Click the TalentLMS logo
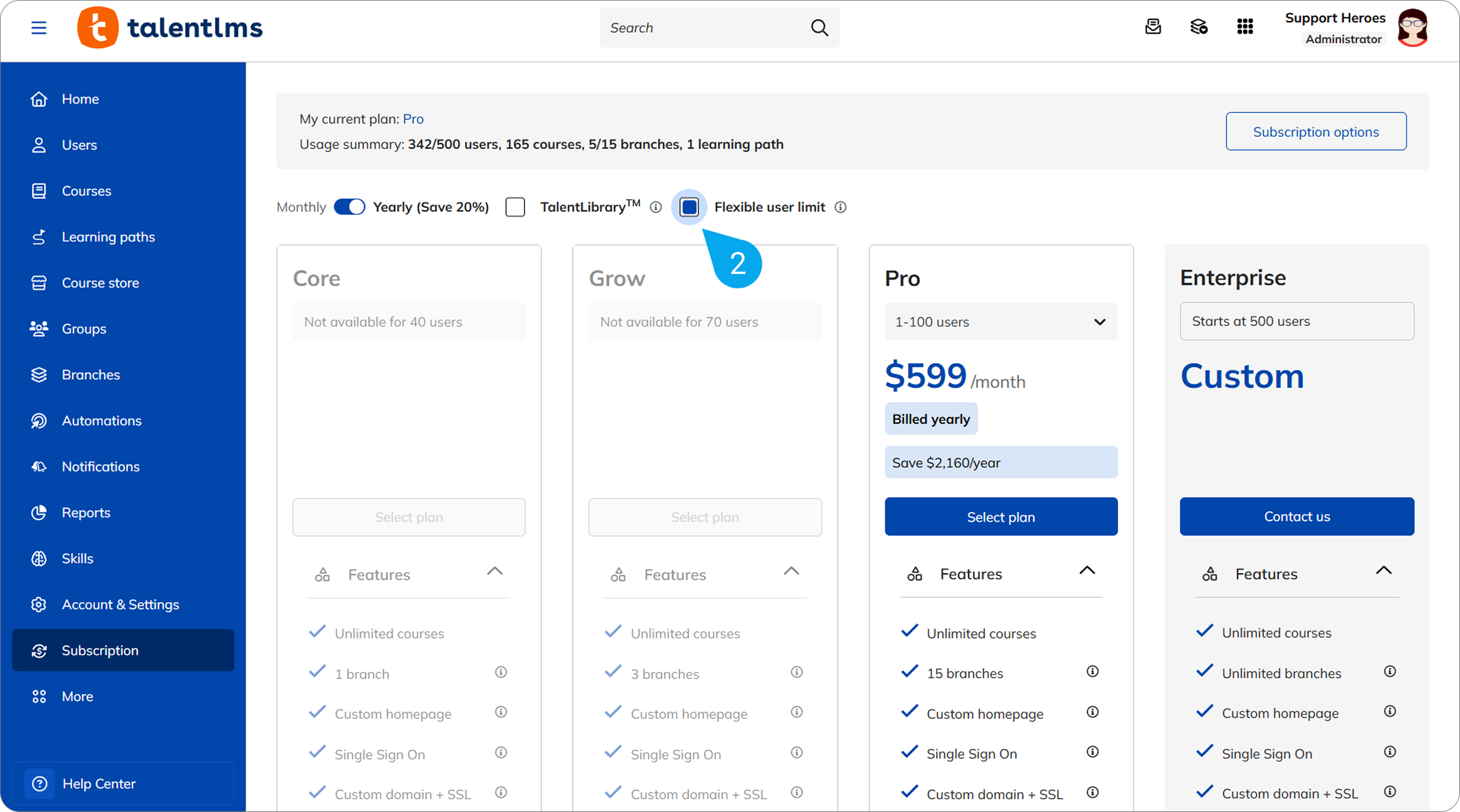This screenshot has height=812, width=1460. point(169,28)
